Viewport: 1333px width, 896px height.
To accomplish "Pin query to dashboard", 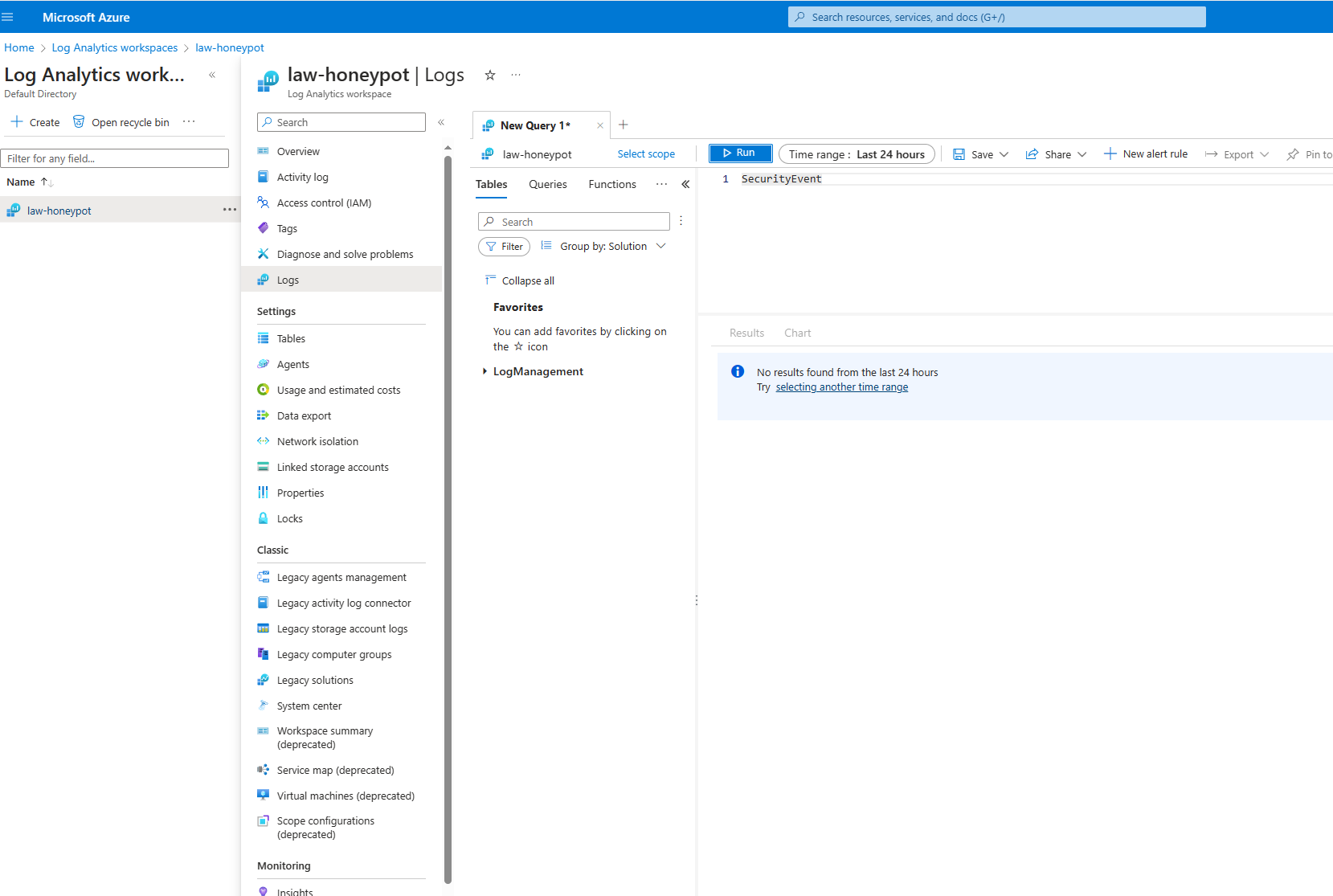I will pos(1310,154).
